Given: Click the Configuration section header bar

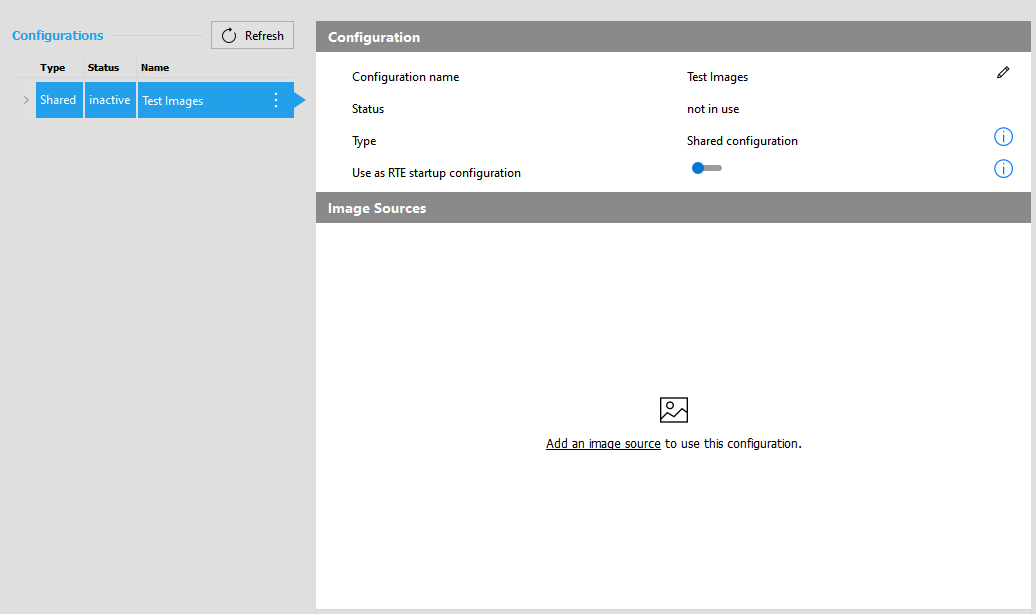Looking at the screenshot, I should coord(374,37).
